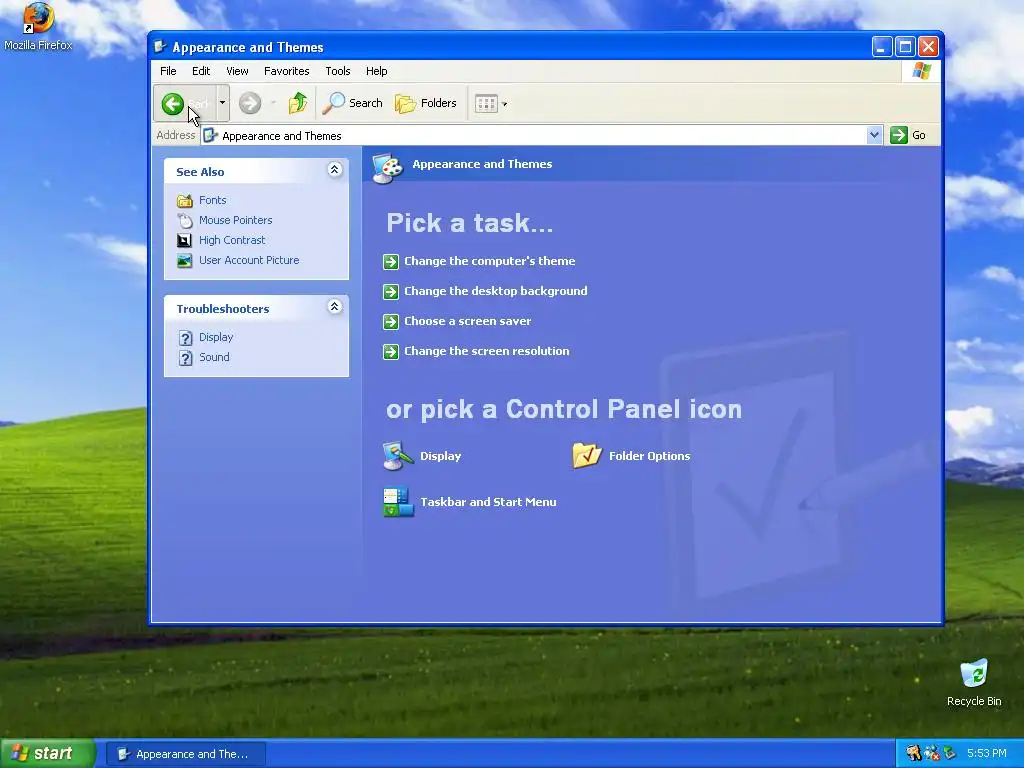
Task: Click the Sound troubleshooter help icon
Action: coord(185,358)
